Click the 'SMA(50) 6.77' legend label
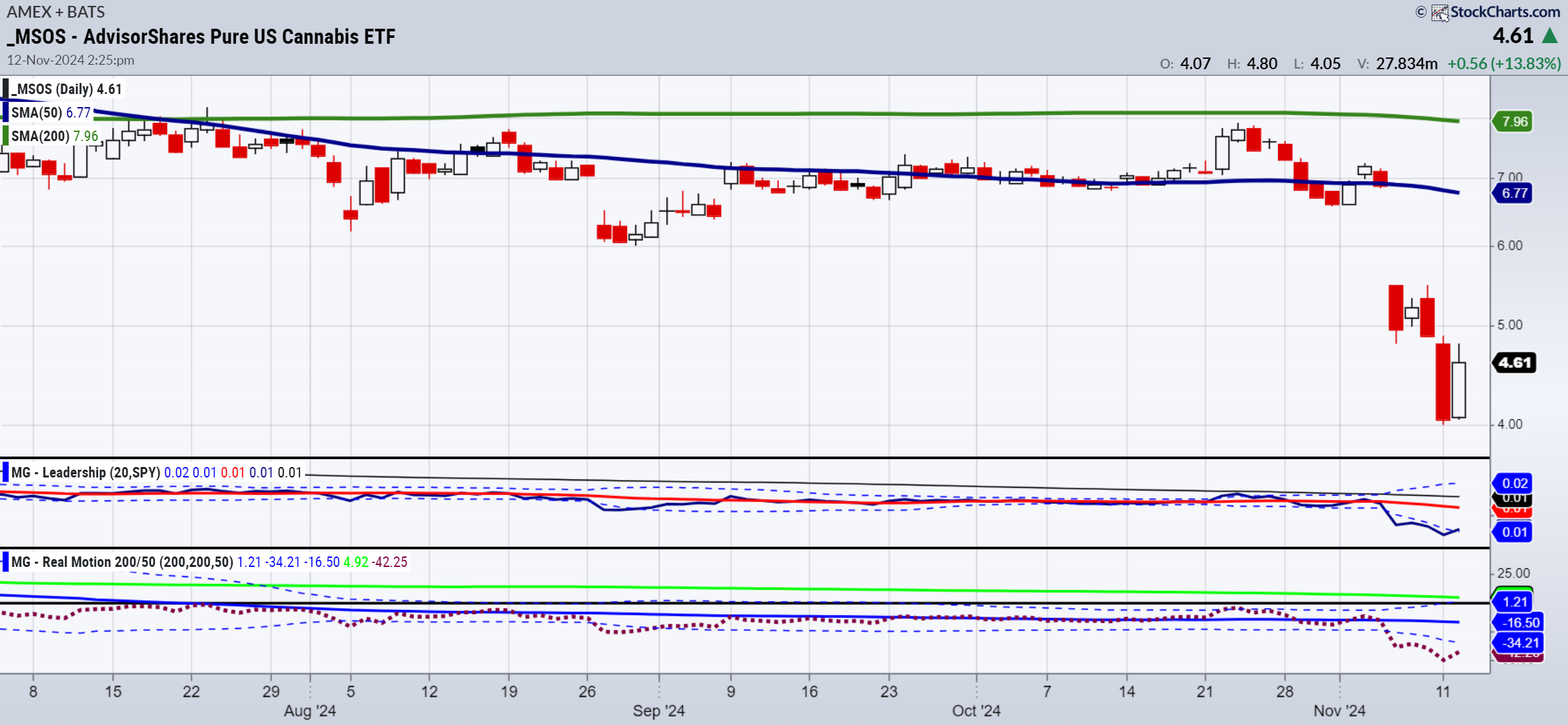 click(x=51, y=112)
